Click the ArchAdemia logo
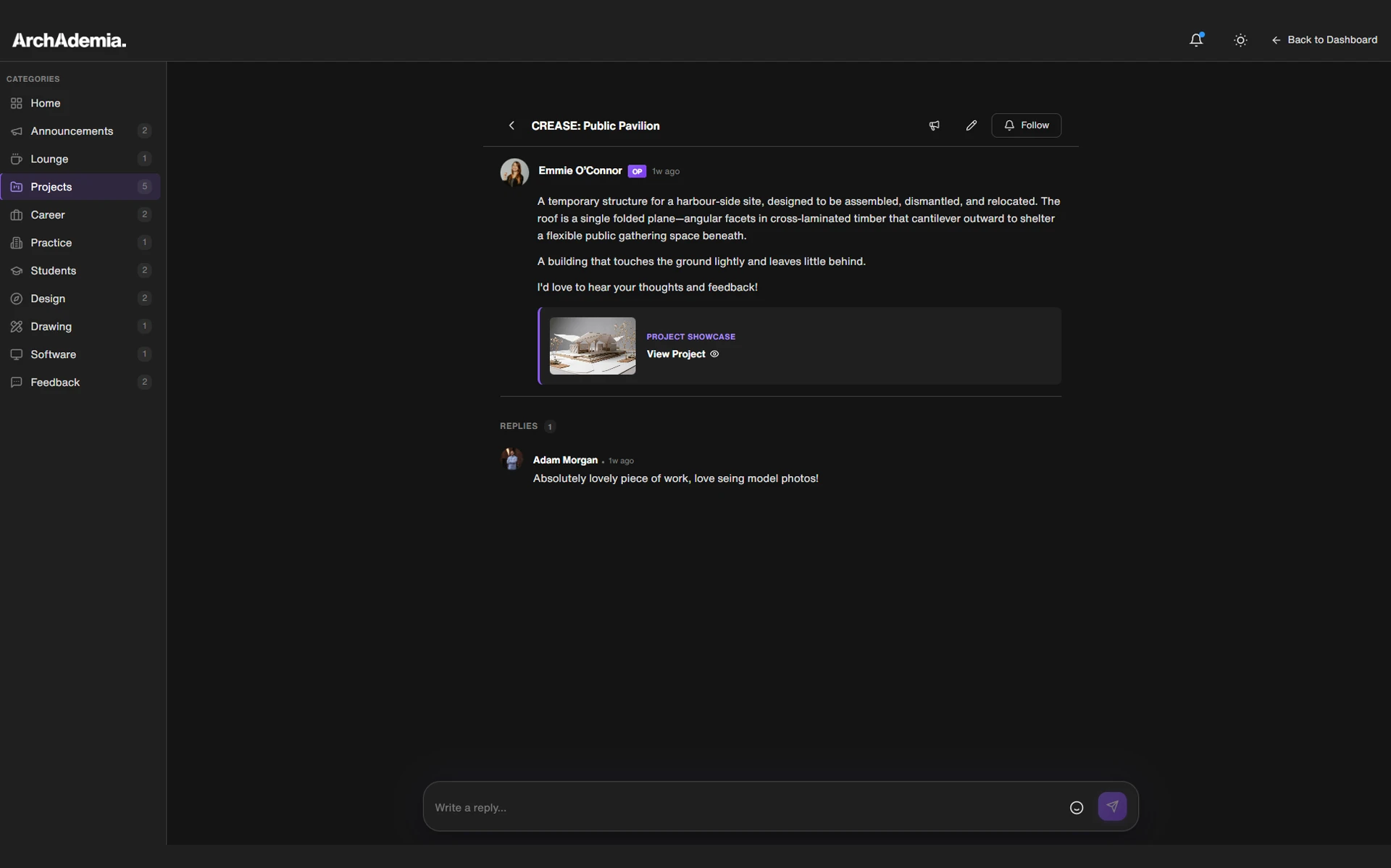Viewport: 1391px width, 868px height. coord(69,41)
